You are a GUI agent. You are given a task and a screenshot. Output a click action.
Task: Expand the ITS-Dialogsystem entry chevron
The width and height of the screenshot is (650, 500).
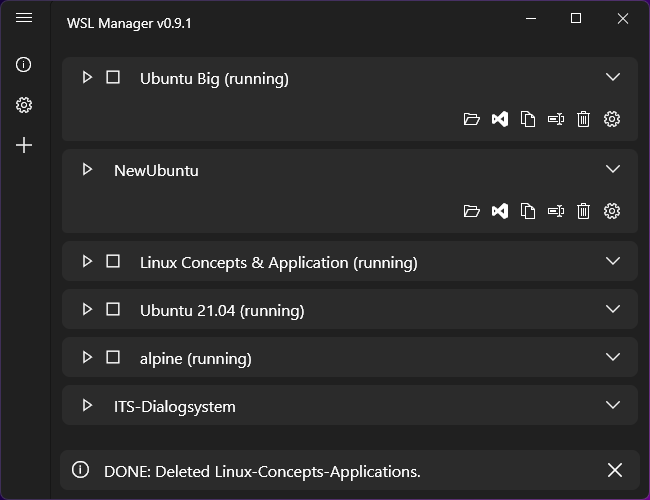click(x=613, y=405)
